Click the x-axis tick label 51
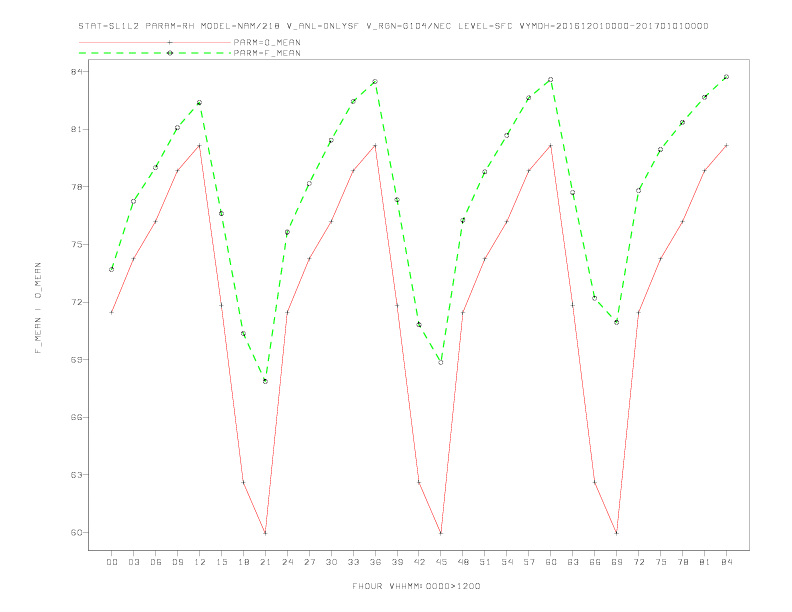Image resolution: width=792 pixels, height=612 pixels. [x=485, y=562]
